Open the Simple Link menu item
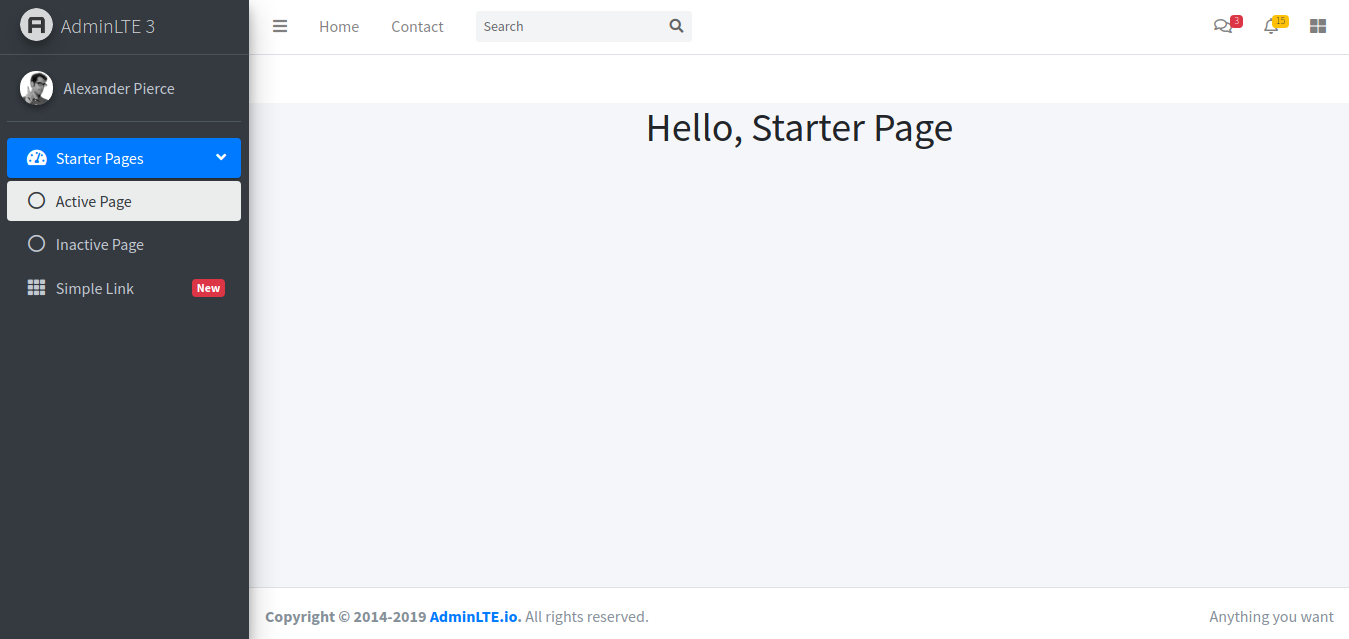This screenshot has height=639, width=1349. [x=124, y=288]
